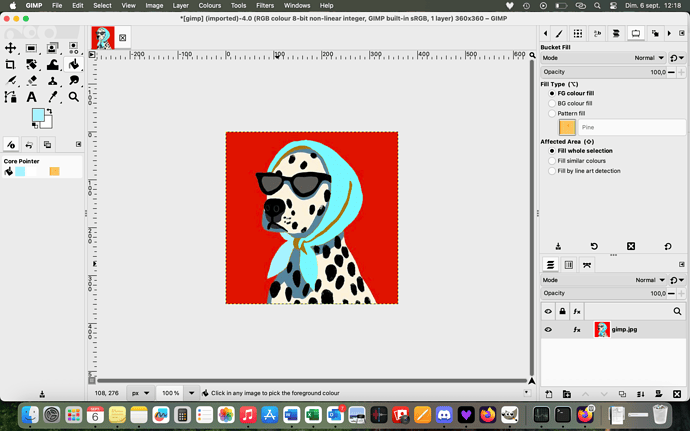
Task: Select the Rectangle Select tool
Action: tap(31, 48)
